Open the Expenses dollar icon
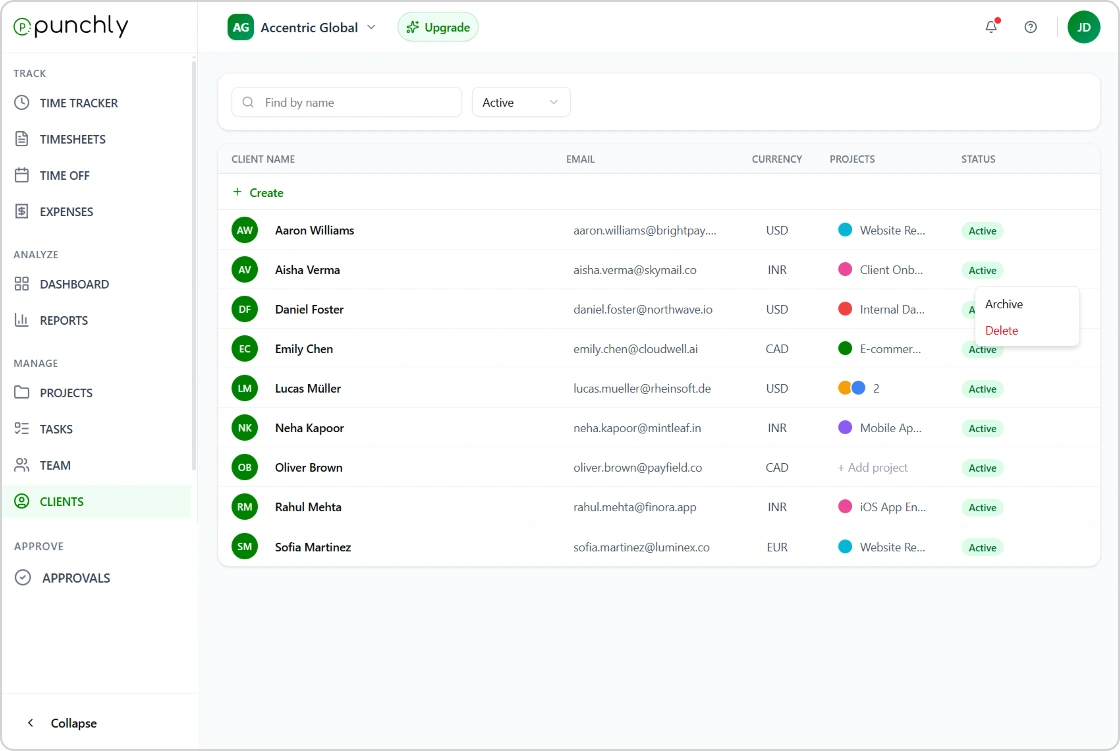Image resolution: width=1120 pixels, height=751 pixels. coord(22,212)
